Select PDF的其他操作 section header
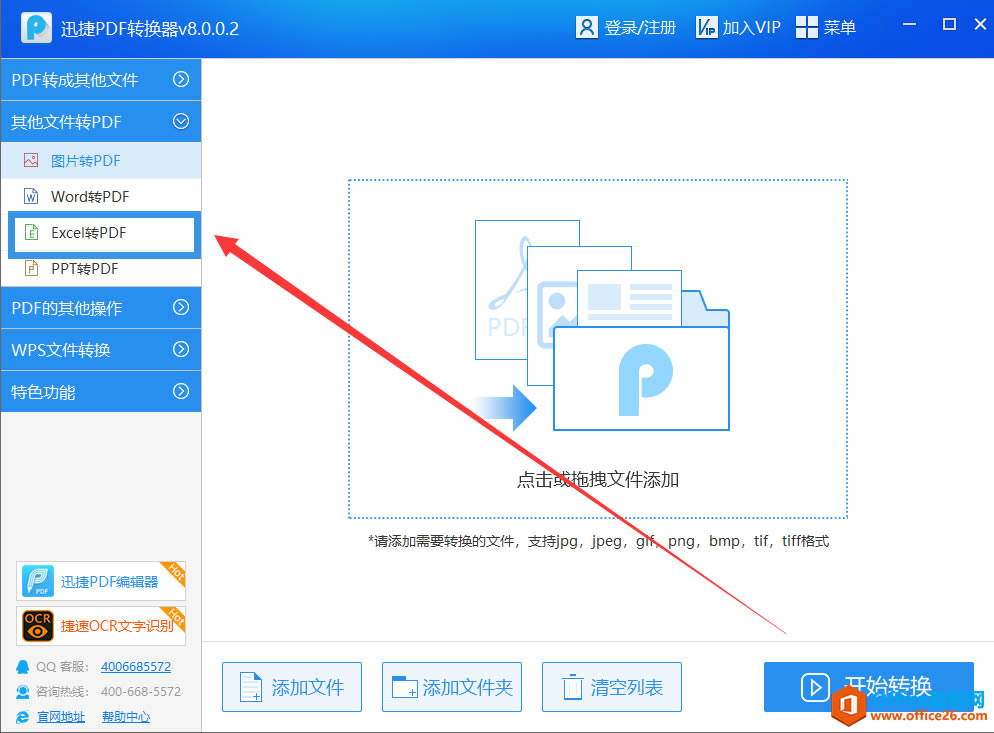Viewport: 994px width, 733px height. pyautogui.click(x=101, y=308)
